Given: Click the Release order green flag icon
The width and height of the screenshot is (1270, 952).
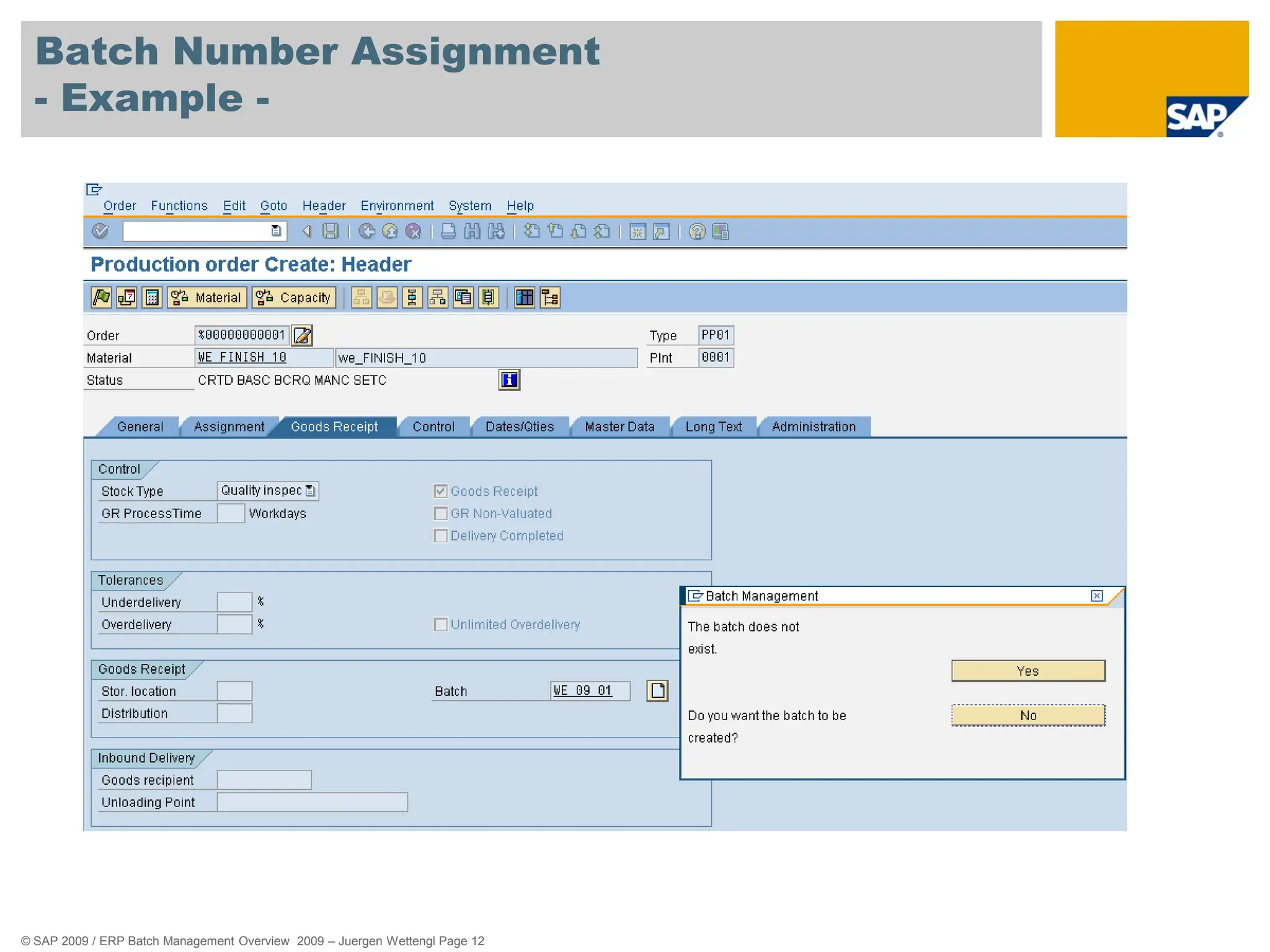Looking at the screenshot, I should pyautogui.click(x=101, y=297).
